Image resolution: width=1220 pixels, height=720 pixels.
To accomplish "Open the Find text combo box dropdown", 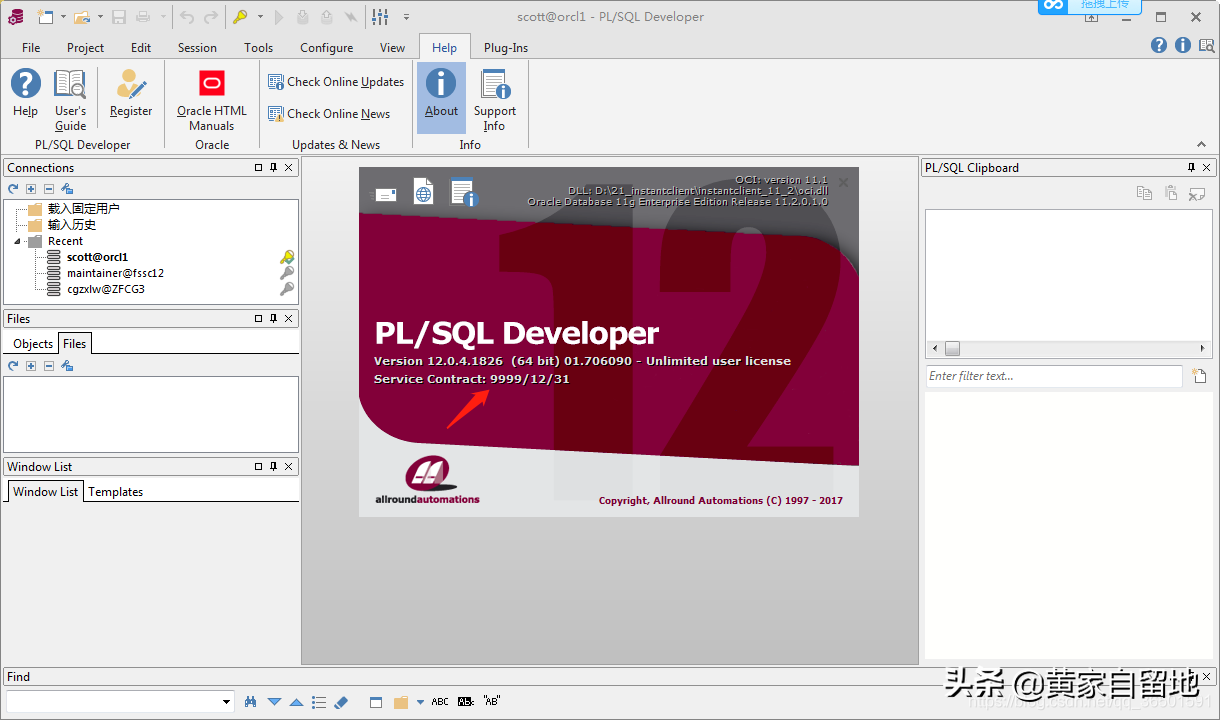I will pyautogui.click(x=227, y=702).
